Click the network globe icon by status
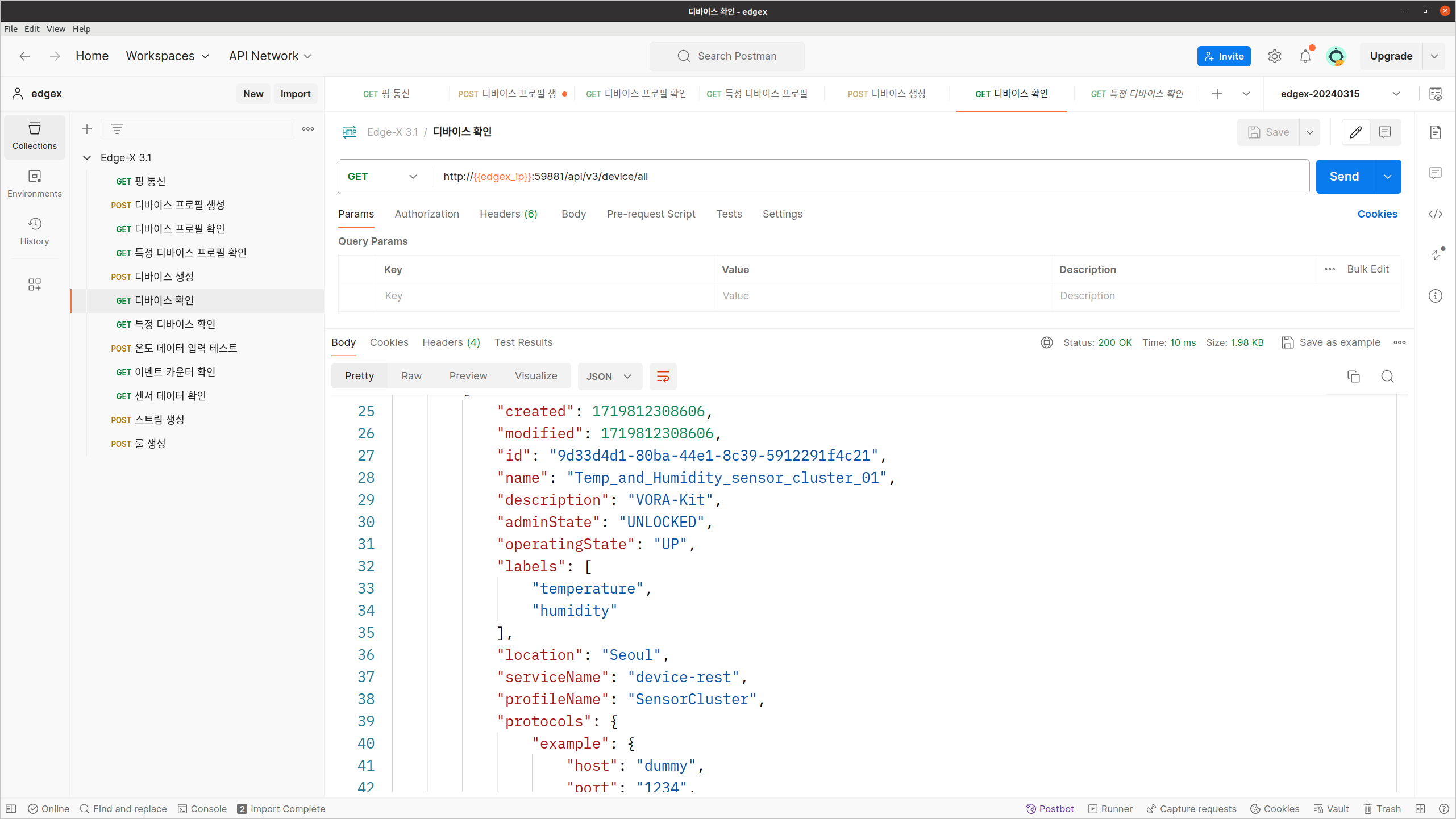The image size is (1456, 819). click(x=1047, y=342)
